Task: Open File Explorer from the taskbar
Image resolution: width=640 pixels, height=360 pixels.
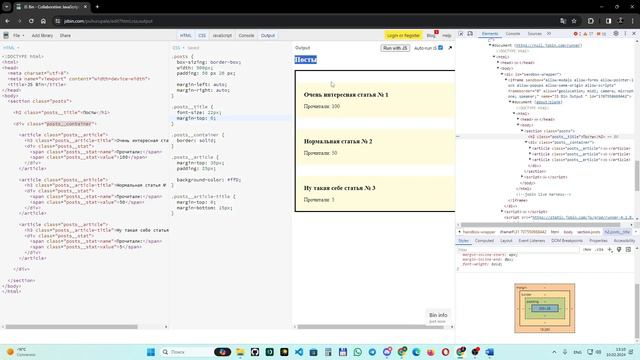Action: (x=240, y=352)
